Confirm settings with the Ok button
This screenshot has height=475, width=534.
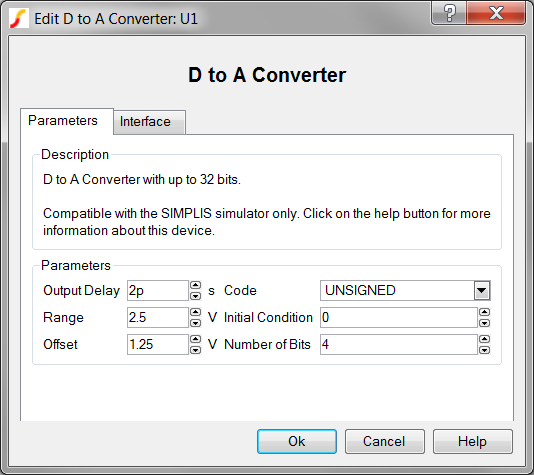(297, 441)
